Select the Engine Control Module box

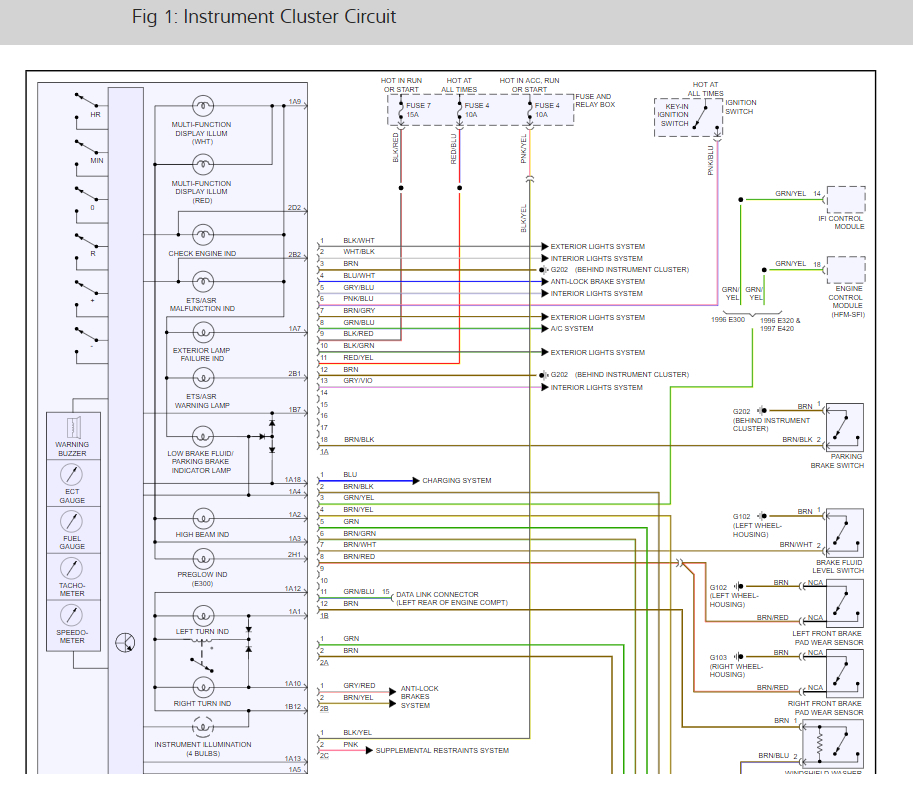(x=845, y=270)
